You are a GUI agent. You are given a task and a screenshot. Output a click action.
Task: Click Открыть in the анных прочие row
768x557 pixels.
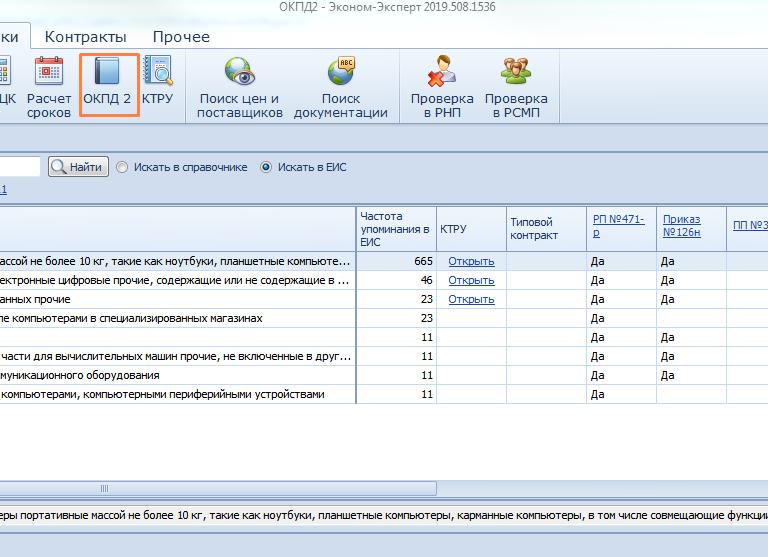(471, 299)
